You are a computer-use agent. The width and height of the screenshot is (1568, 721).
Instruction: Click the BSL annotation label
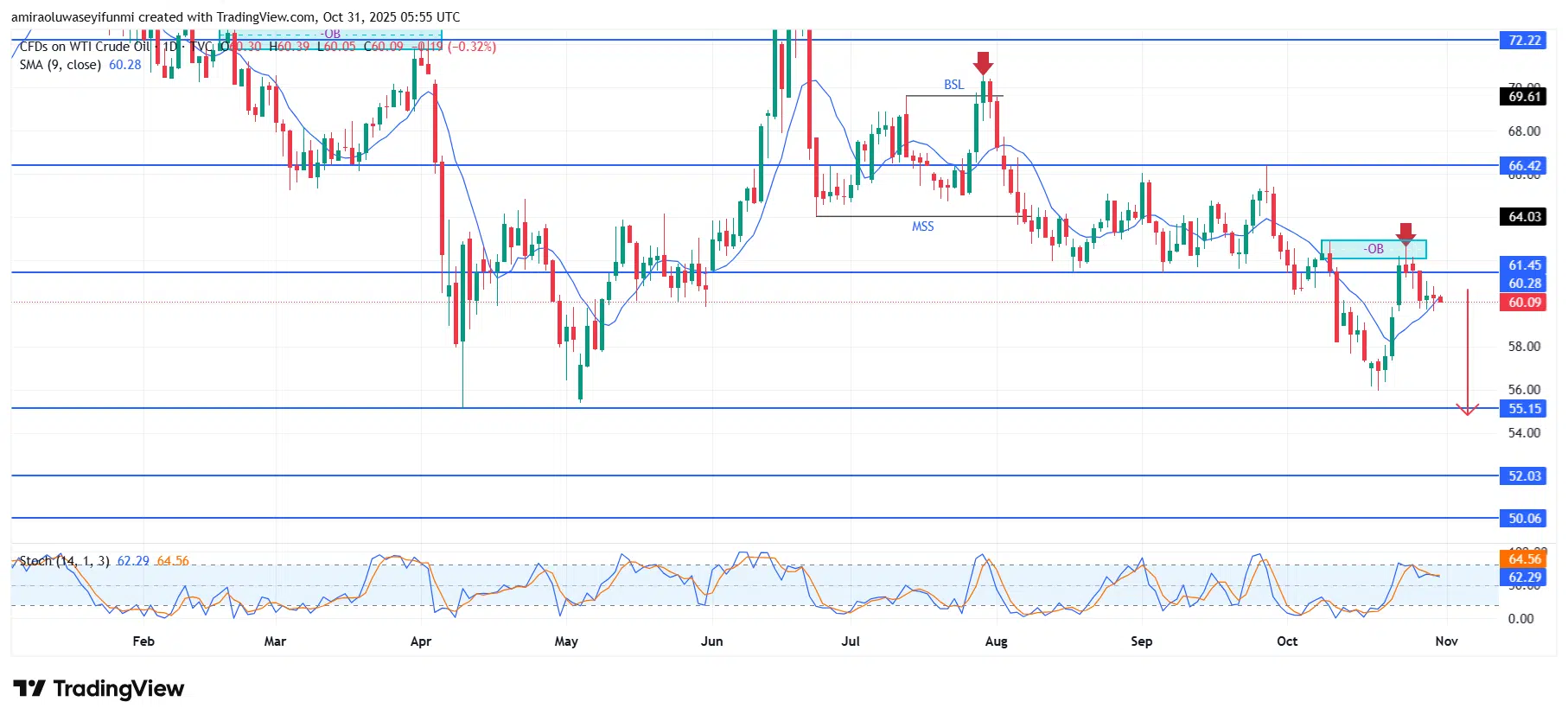tap(953, 85)
